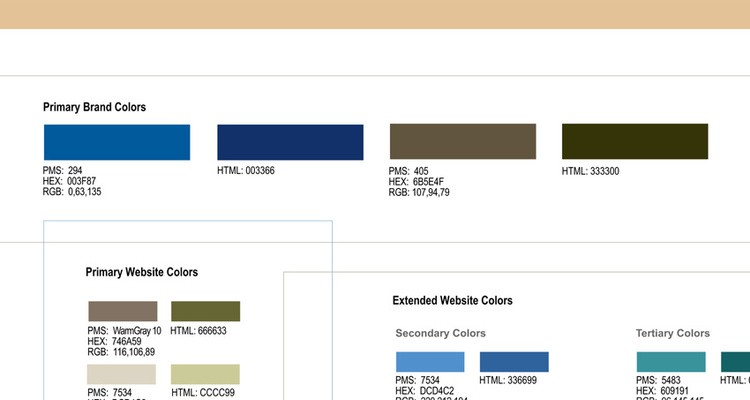Choose the HTML 336699 blue swatch
The width and height of the screenshot is (750, 400).
point(514,362)
